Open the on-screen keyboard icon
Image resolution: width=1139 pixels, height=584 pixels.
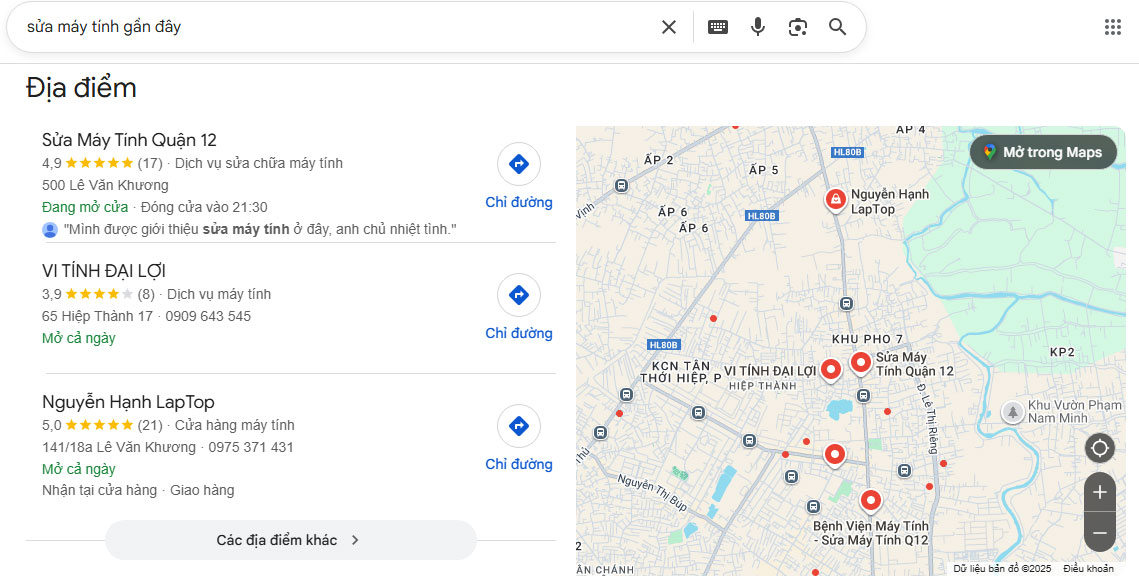pyautogui.click(x=718, y=27)
